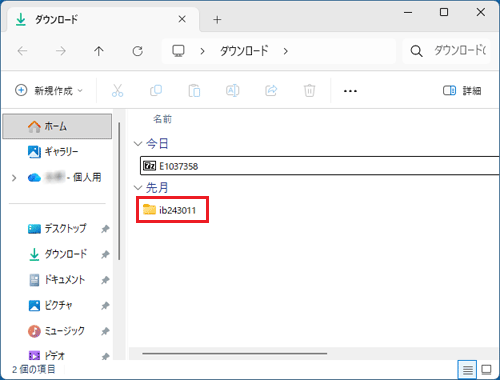The image size is (500, 380).
Task: Collapse the 先月 group
Action: point(138,188)
